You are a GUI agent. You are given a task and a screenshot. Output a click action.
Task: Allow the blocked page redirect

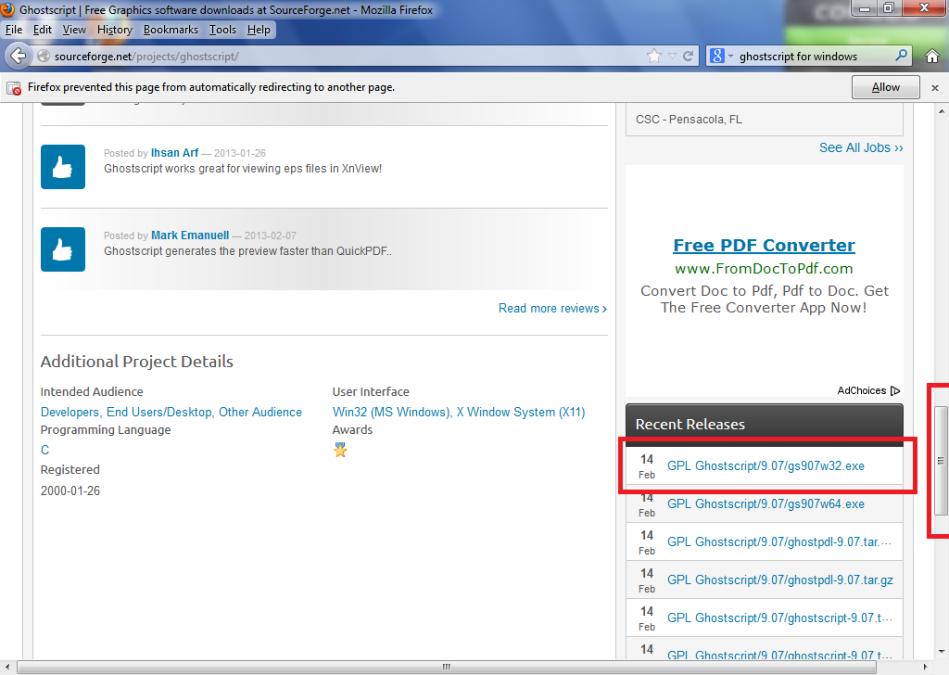[x=885, y=87]
